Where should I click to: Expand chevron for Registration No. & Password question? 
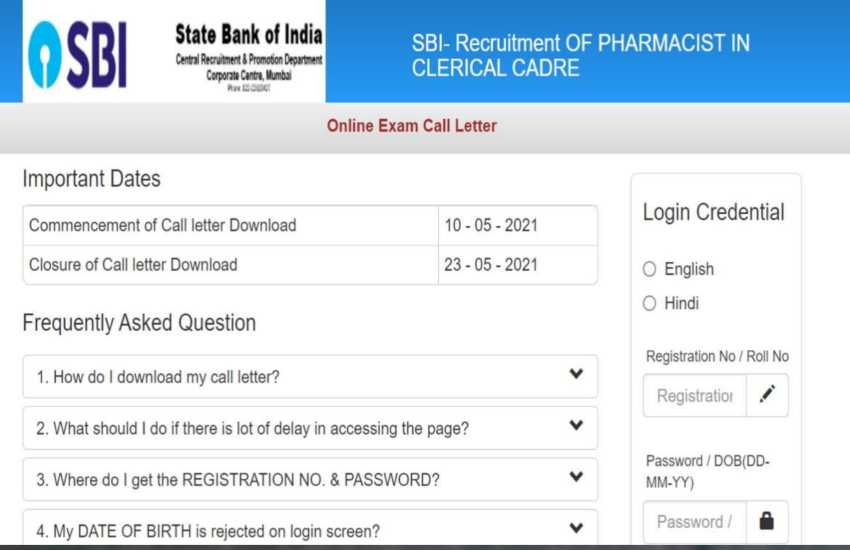tap(576, 478)
